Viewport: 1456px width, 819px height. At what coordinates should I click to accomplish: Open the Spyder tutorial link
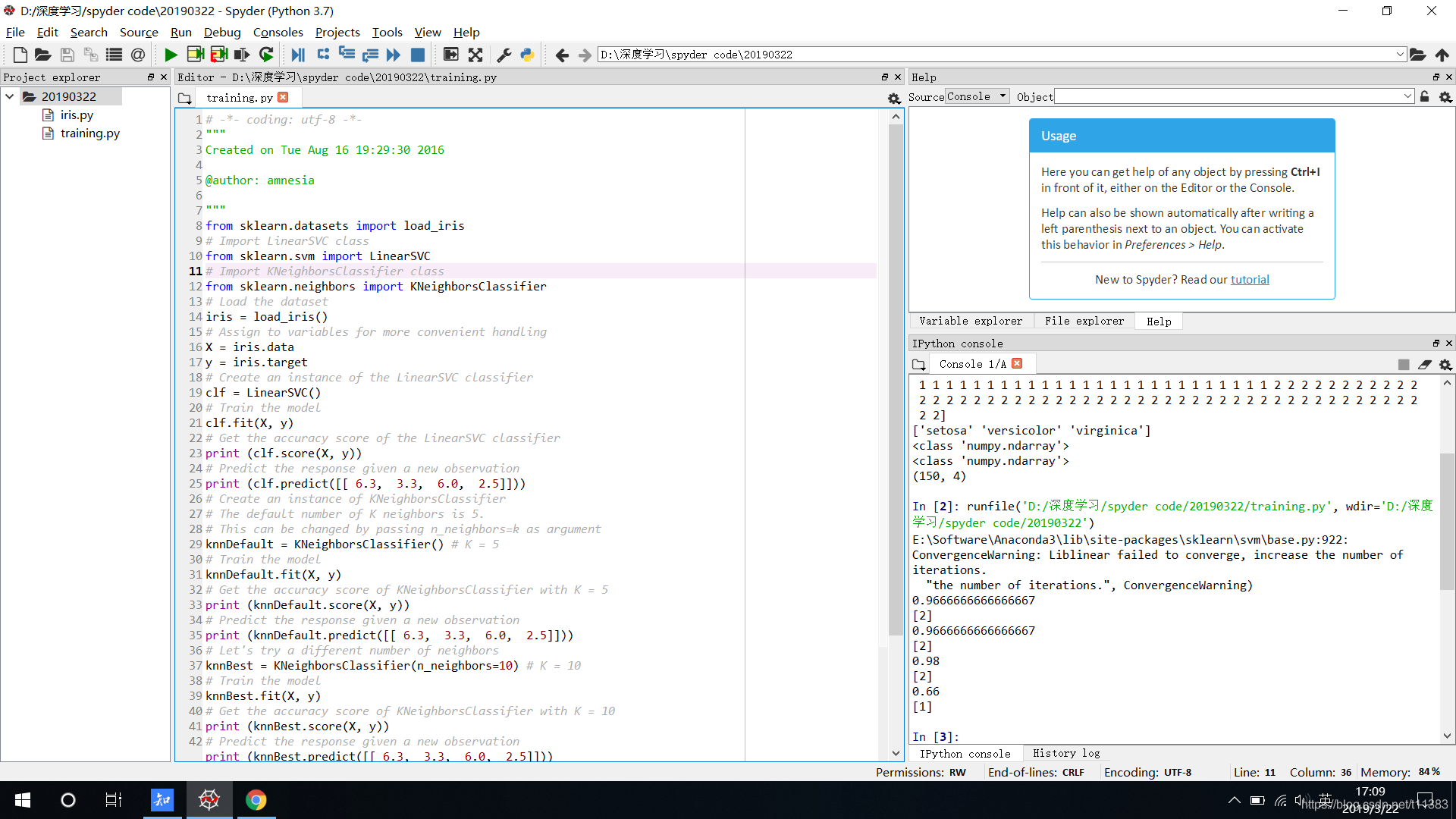pos(1250,279)
